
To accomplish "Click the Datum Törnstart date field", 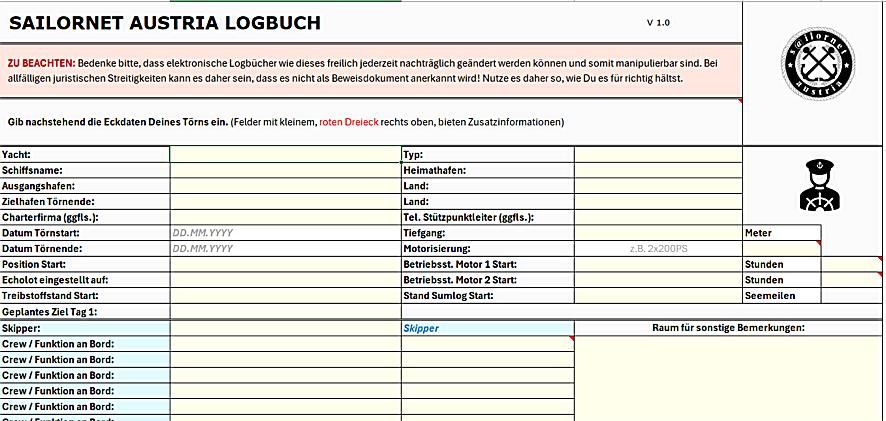I will (x=285, y=232).
